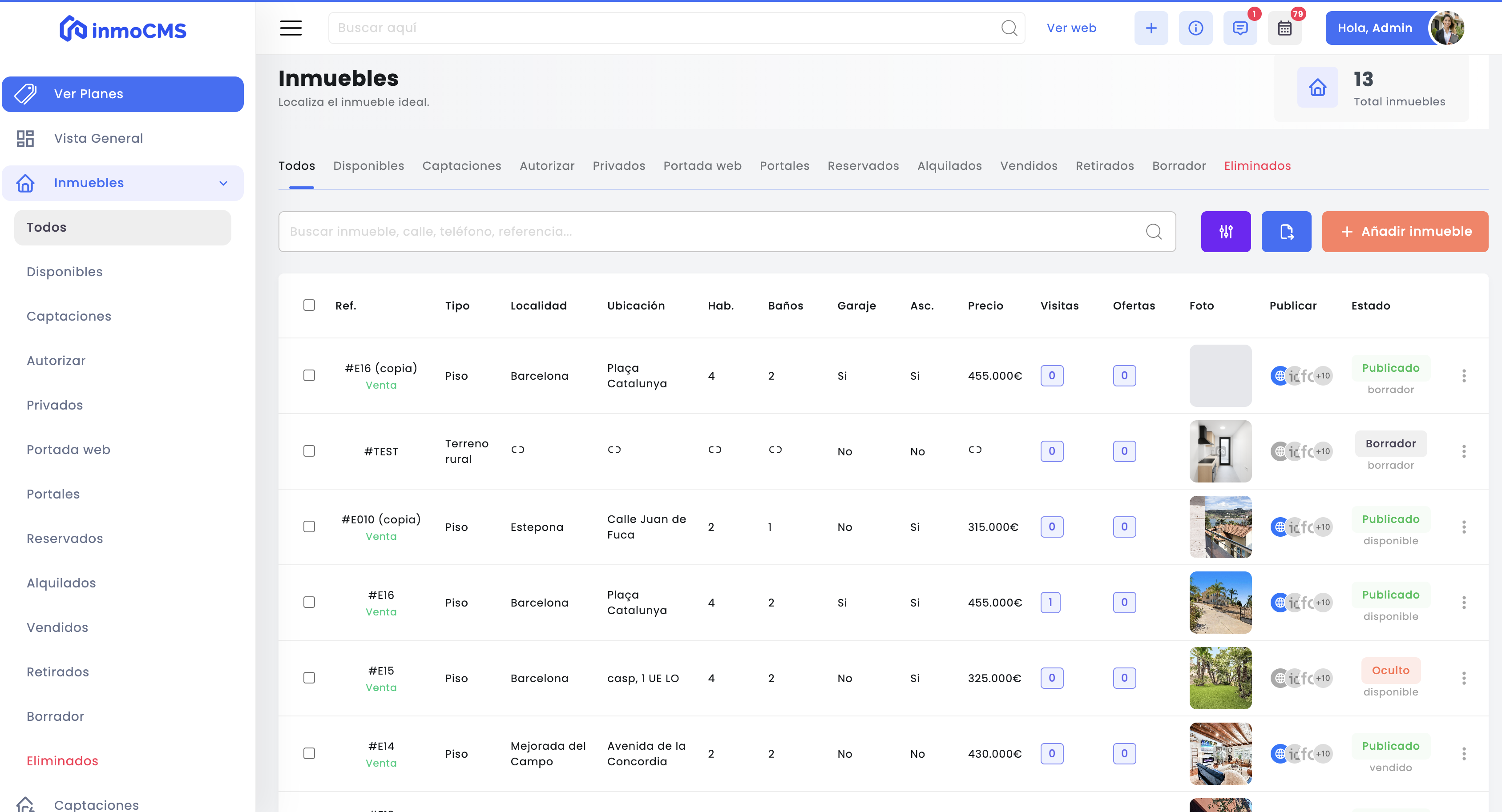Check the #E14 row checkbox

309,753
